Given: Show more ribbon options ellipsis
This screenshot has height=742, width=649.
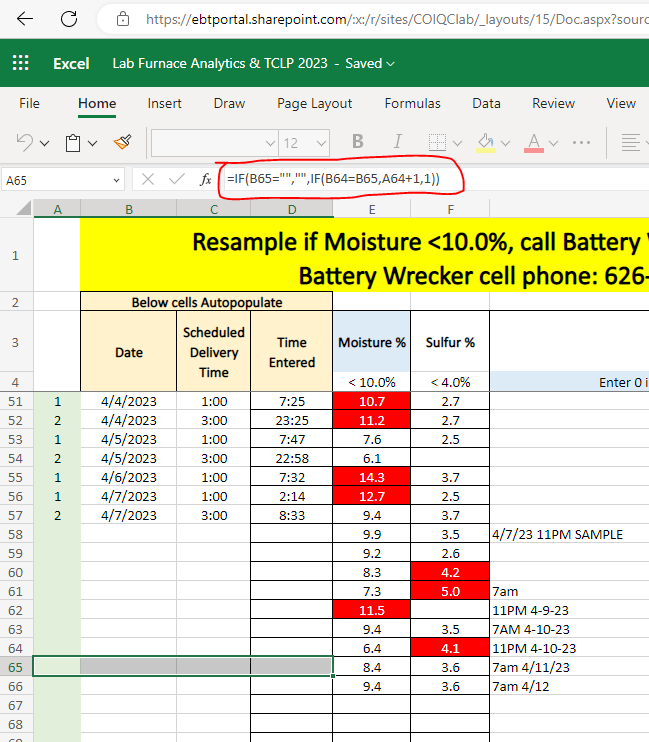Looking at the screenshot, I should click(x=581, y=142).
